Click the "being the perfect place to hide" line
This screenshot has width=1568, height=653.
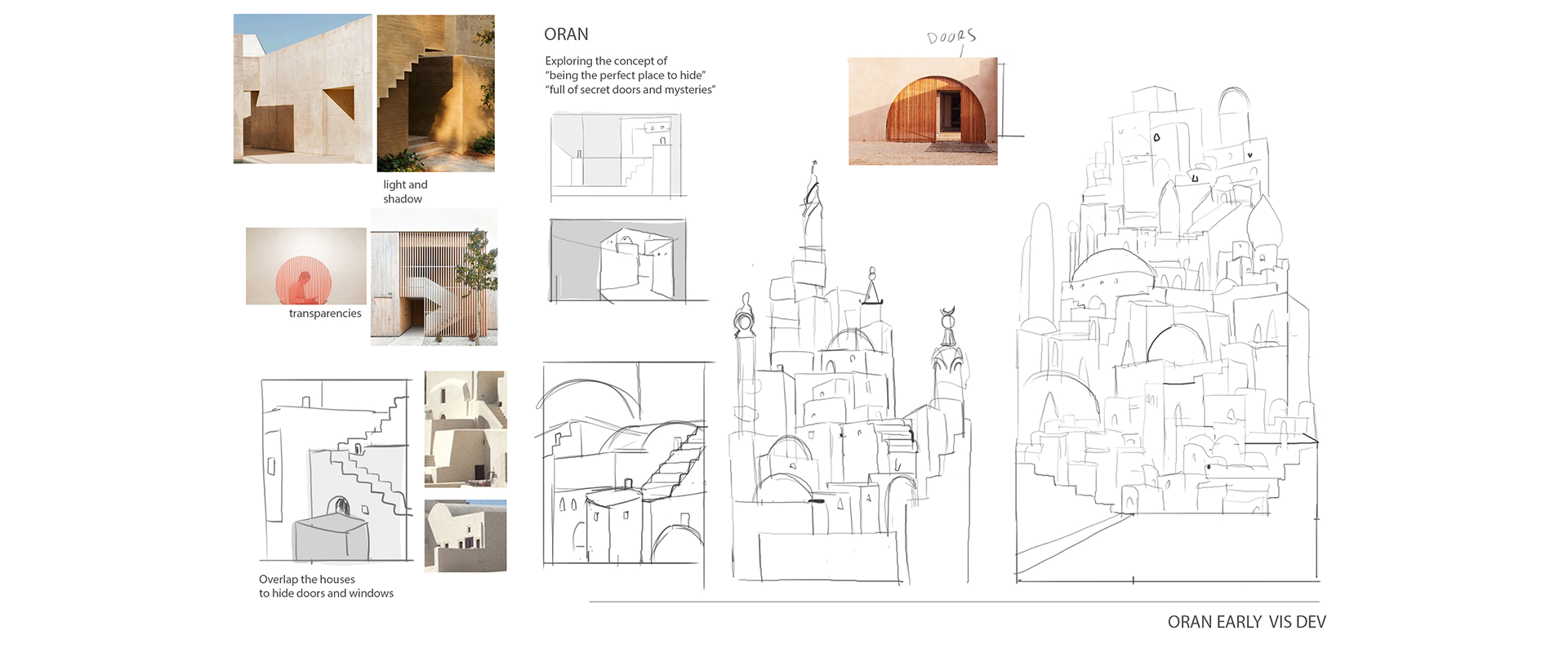[626, 75]
